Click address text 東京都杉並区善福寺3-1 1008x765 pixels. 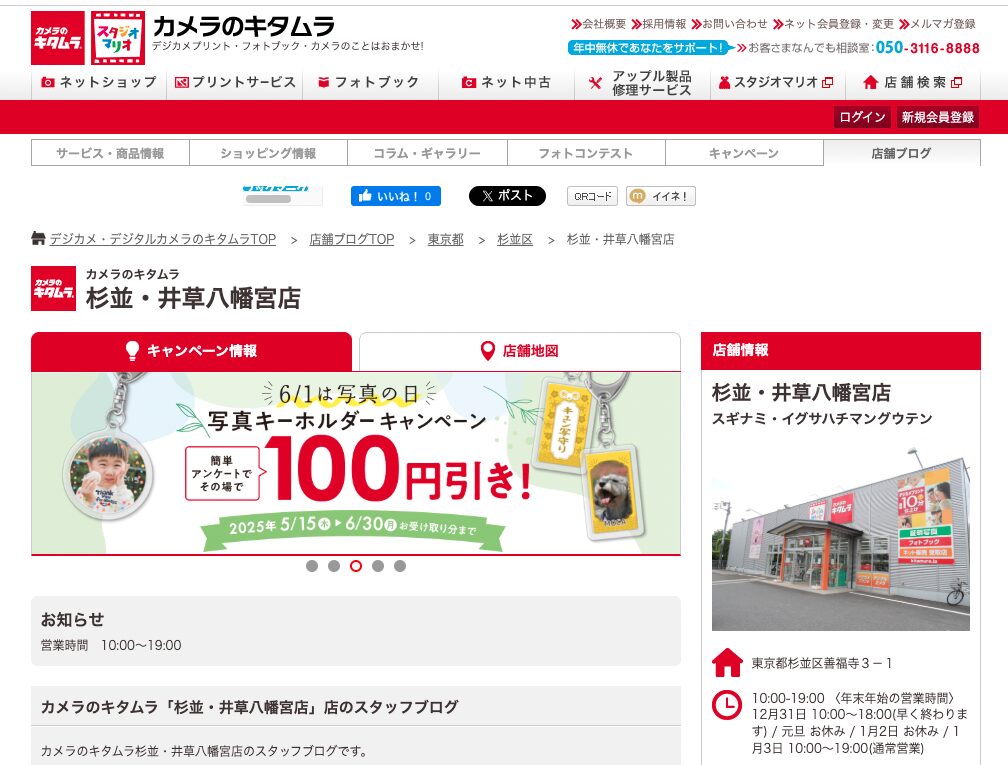822,663
